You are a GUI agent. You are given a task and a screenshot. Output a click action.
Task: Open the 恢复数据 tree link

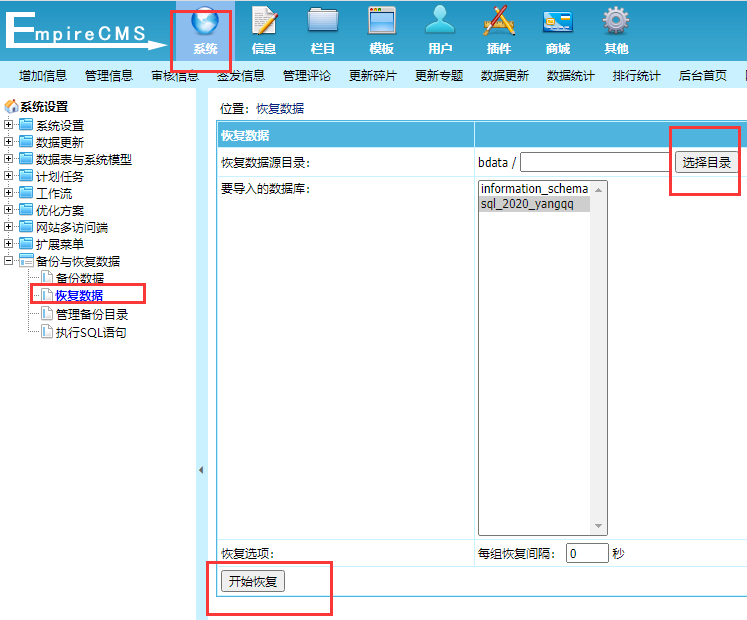tap(79, 295)
